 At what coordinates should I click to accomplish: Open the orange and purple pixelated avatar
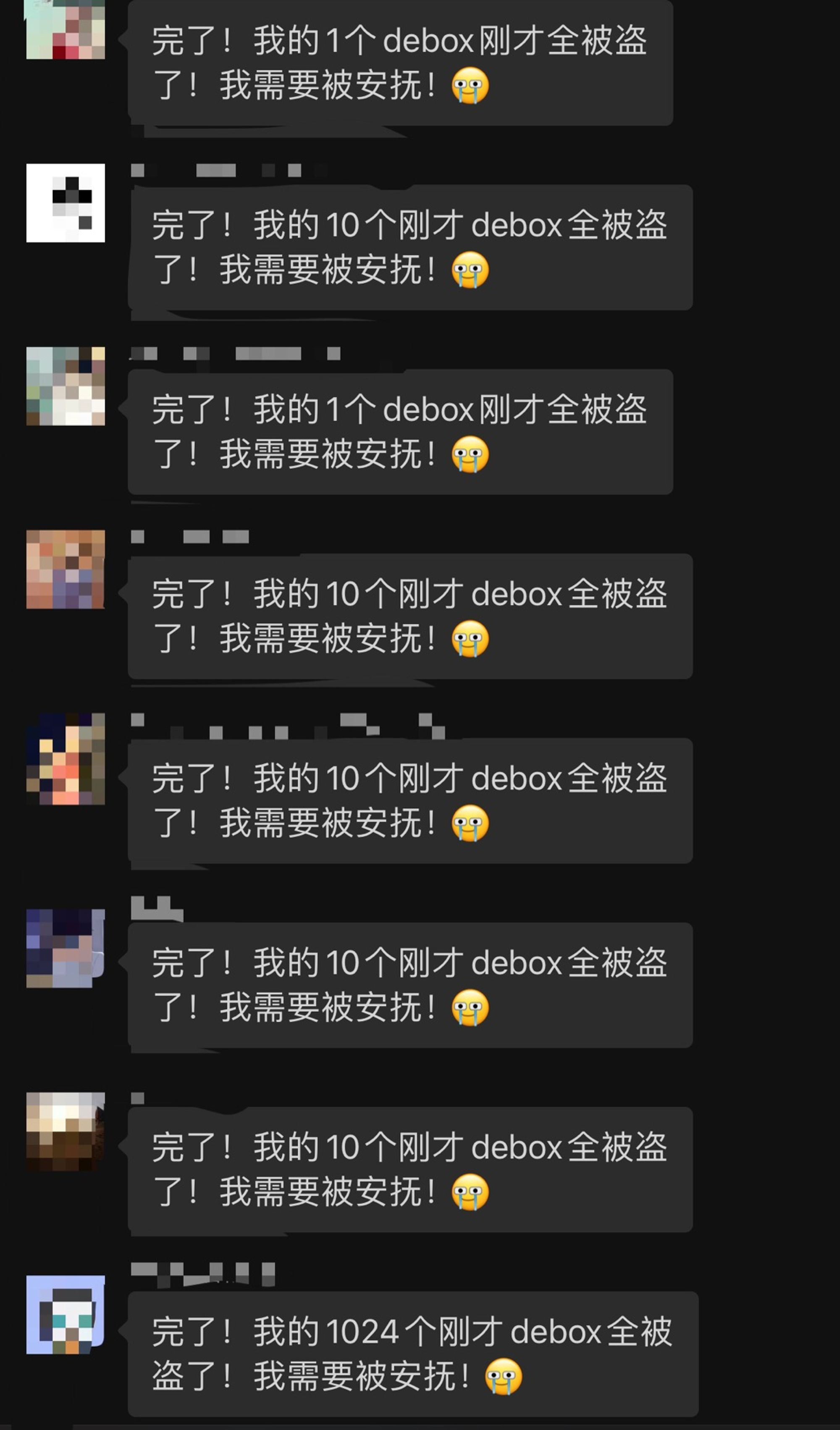click(x=65, y=569)
